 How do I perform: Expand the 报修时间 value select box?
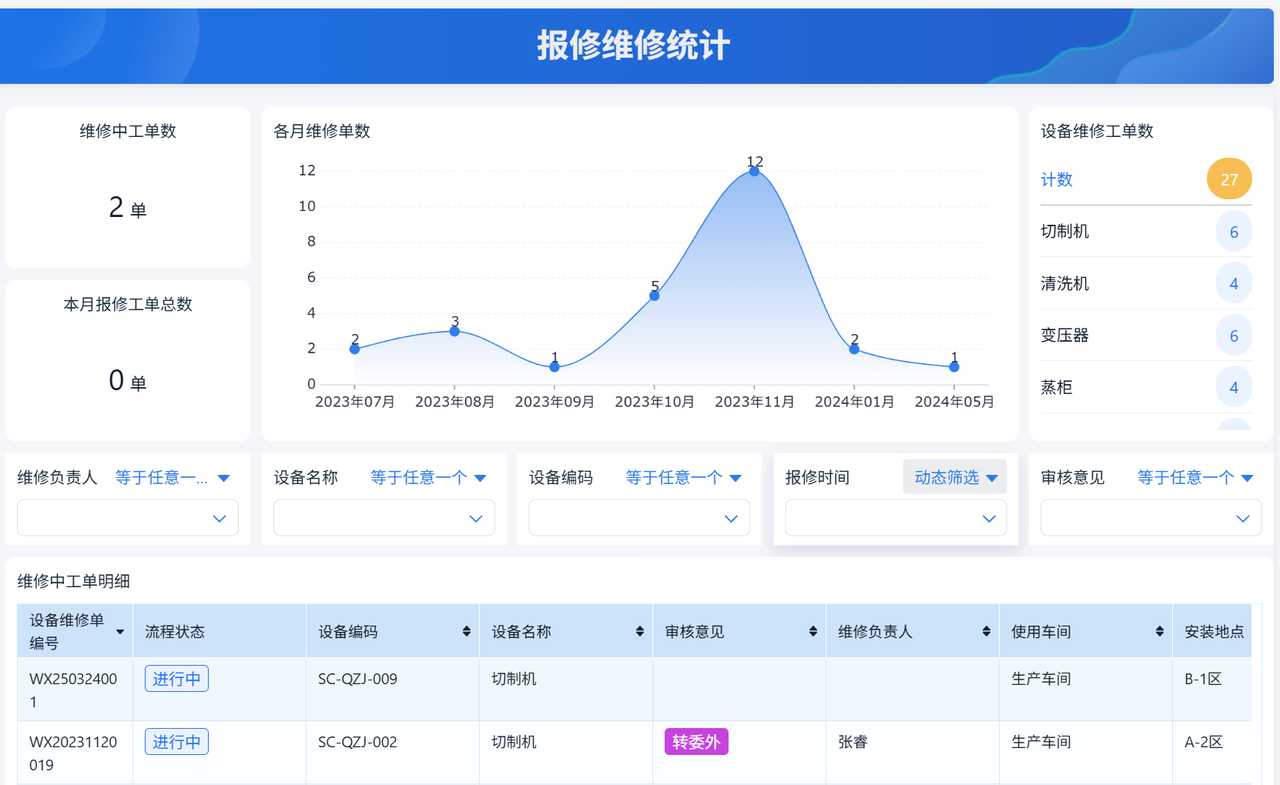tap(896, 518)
